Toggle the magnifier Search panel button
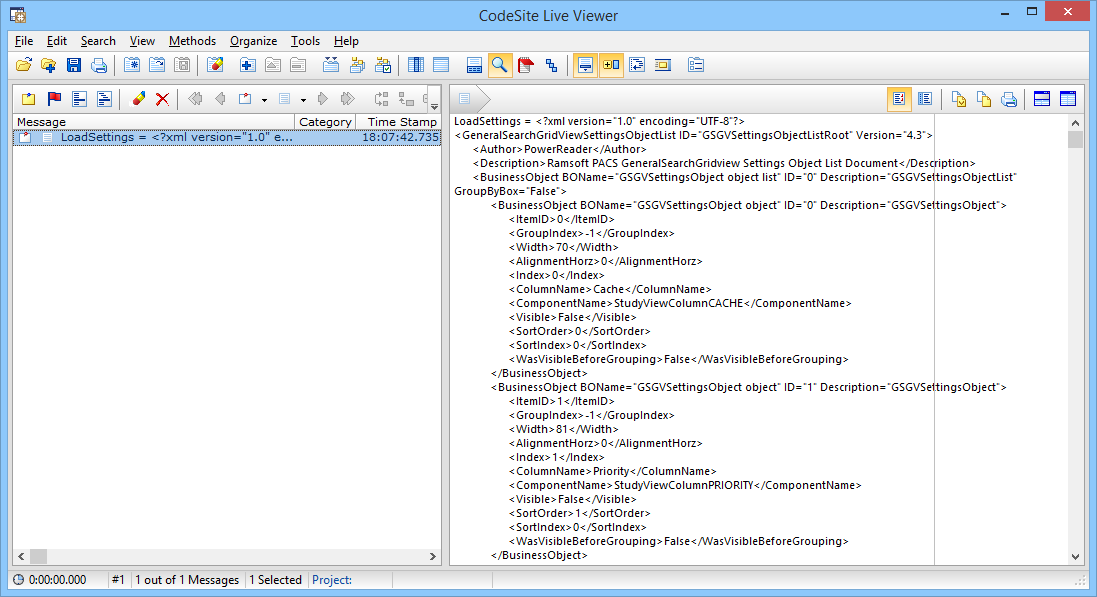 tap(500, 65)
